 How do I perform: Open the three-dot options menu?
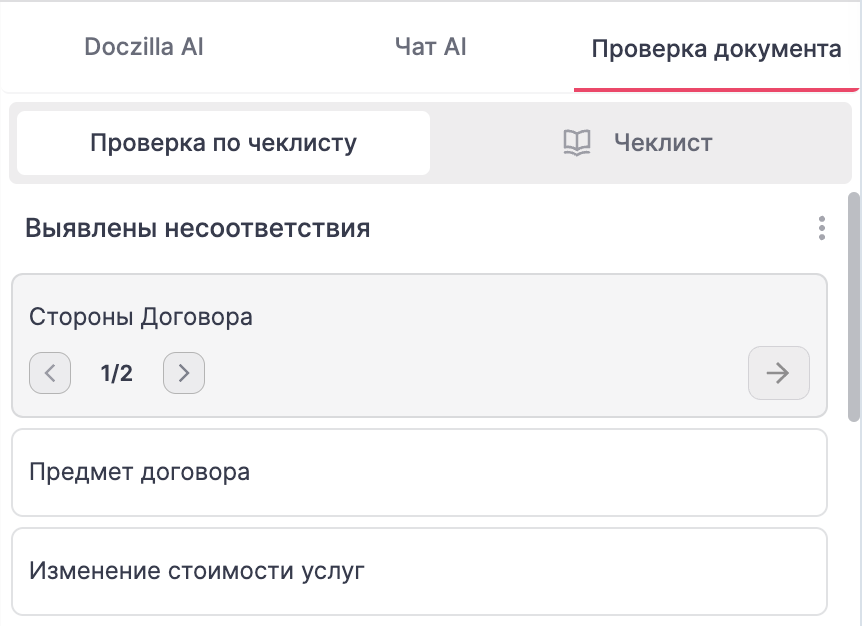pos(821,228)
